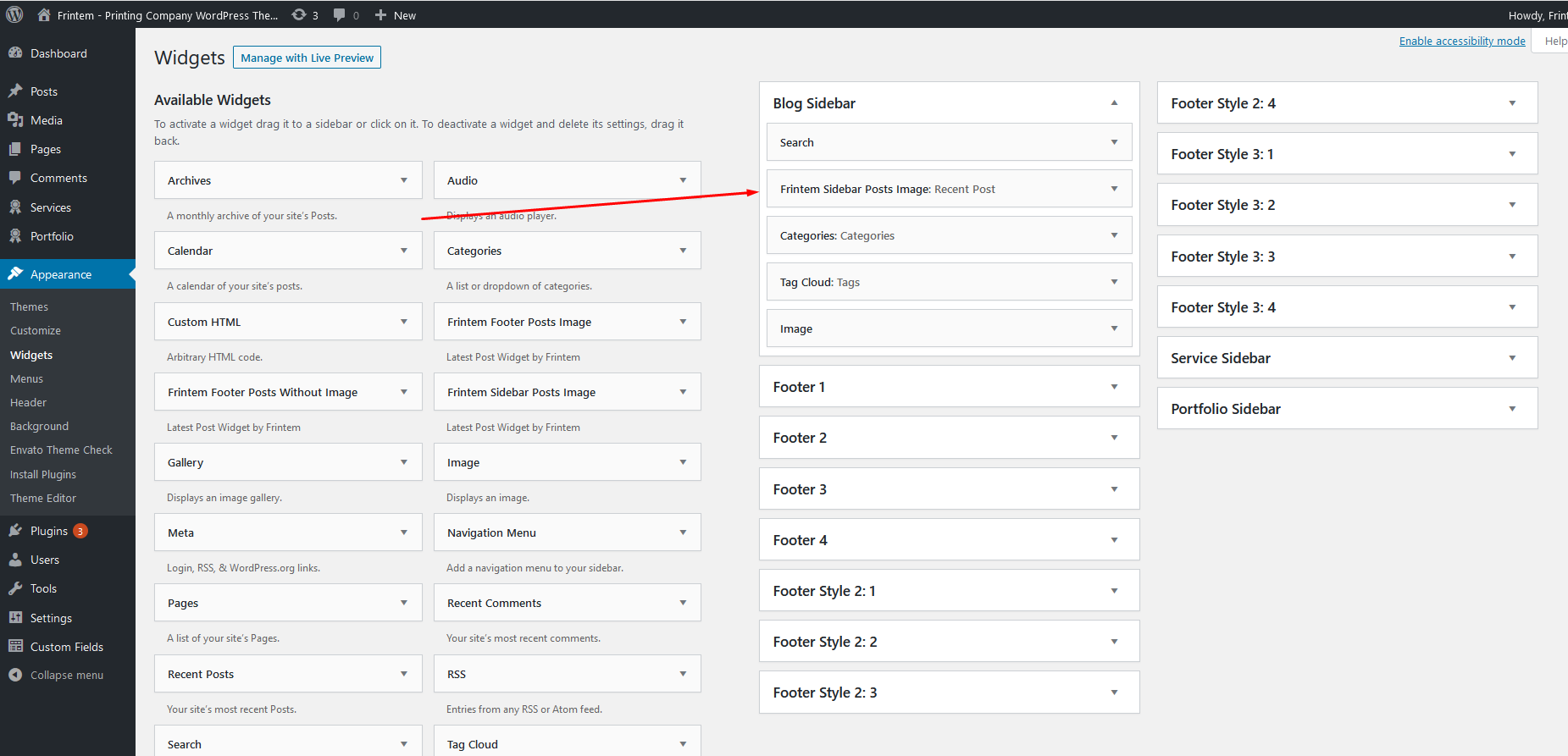This screenshot has height=756, width=1568.
Task: Click Manage with Live Preview button
Action: click(x=307, y=58)
